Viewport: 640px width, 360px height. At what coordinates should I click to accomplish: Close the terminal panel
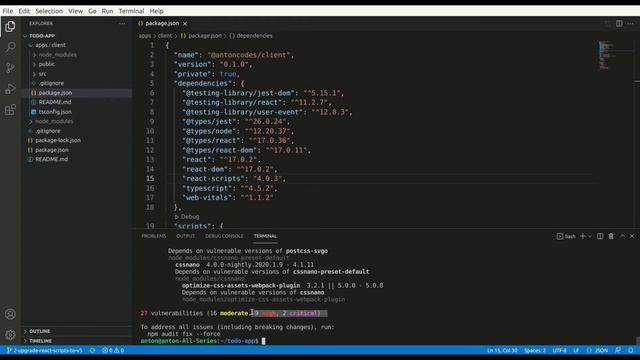(x=632, y=236)
